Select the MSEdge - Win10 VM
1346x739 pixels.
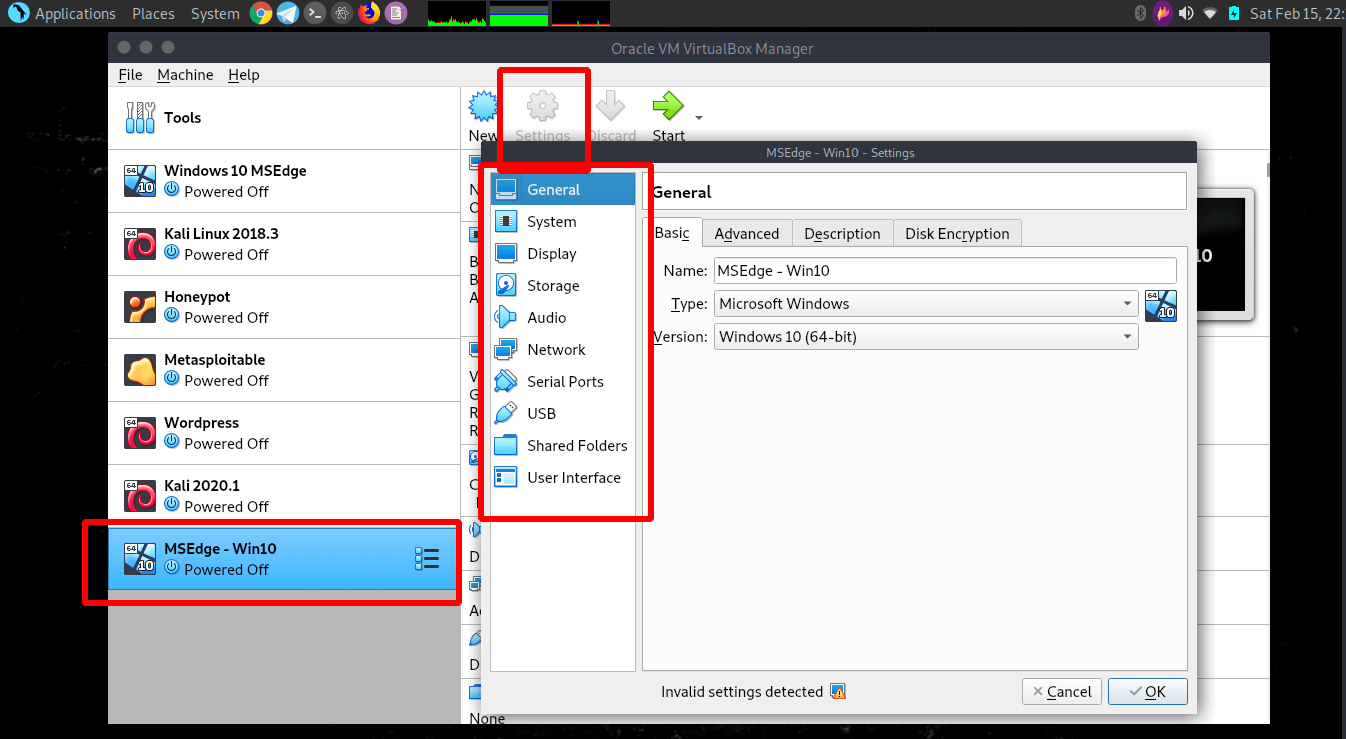pos(285,559)
